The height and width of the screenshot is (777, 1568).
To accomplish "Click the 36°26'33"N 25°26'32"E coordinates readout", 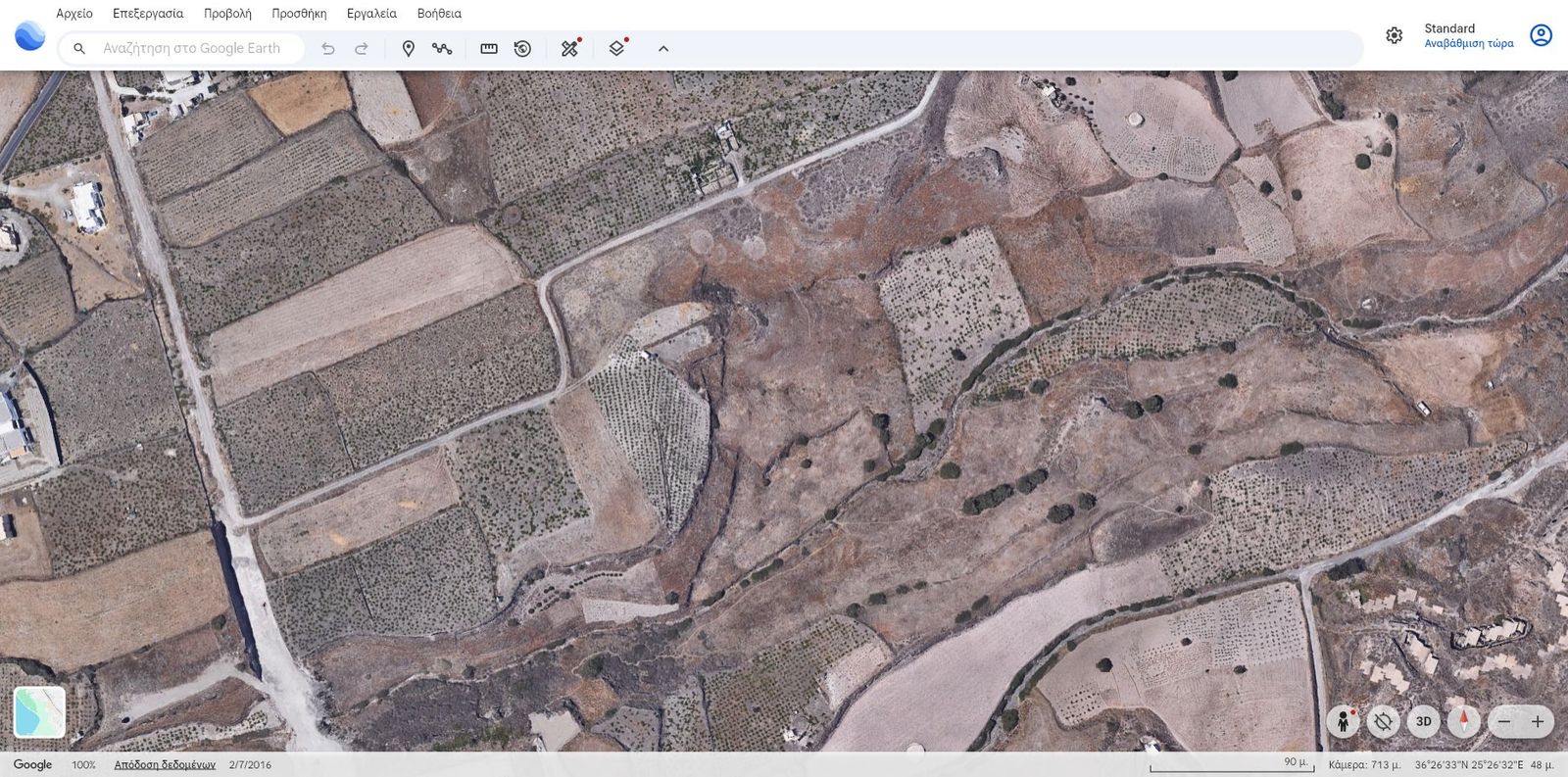I will 1467,764.
